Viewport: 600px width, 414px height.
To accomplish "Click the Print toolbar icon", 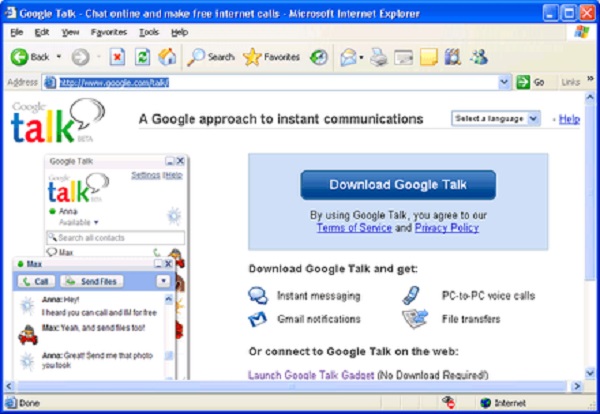I will pos(379,57).
